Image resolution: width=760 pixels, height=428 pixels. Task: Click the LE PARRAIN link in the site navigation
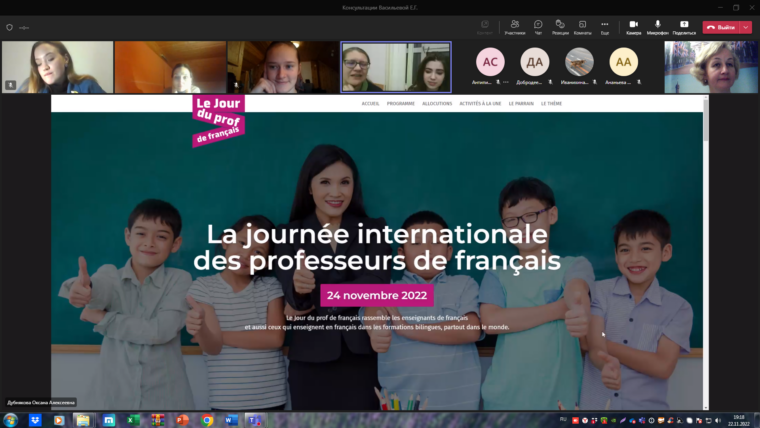click(x=520, y=103)
